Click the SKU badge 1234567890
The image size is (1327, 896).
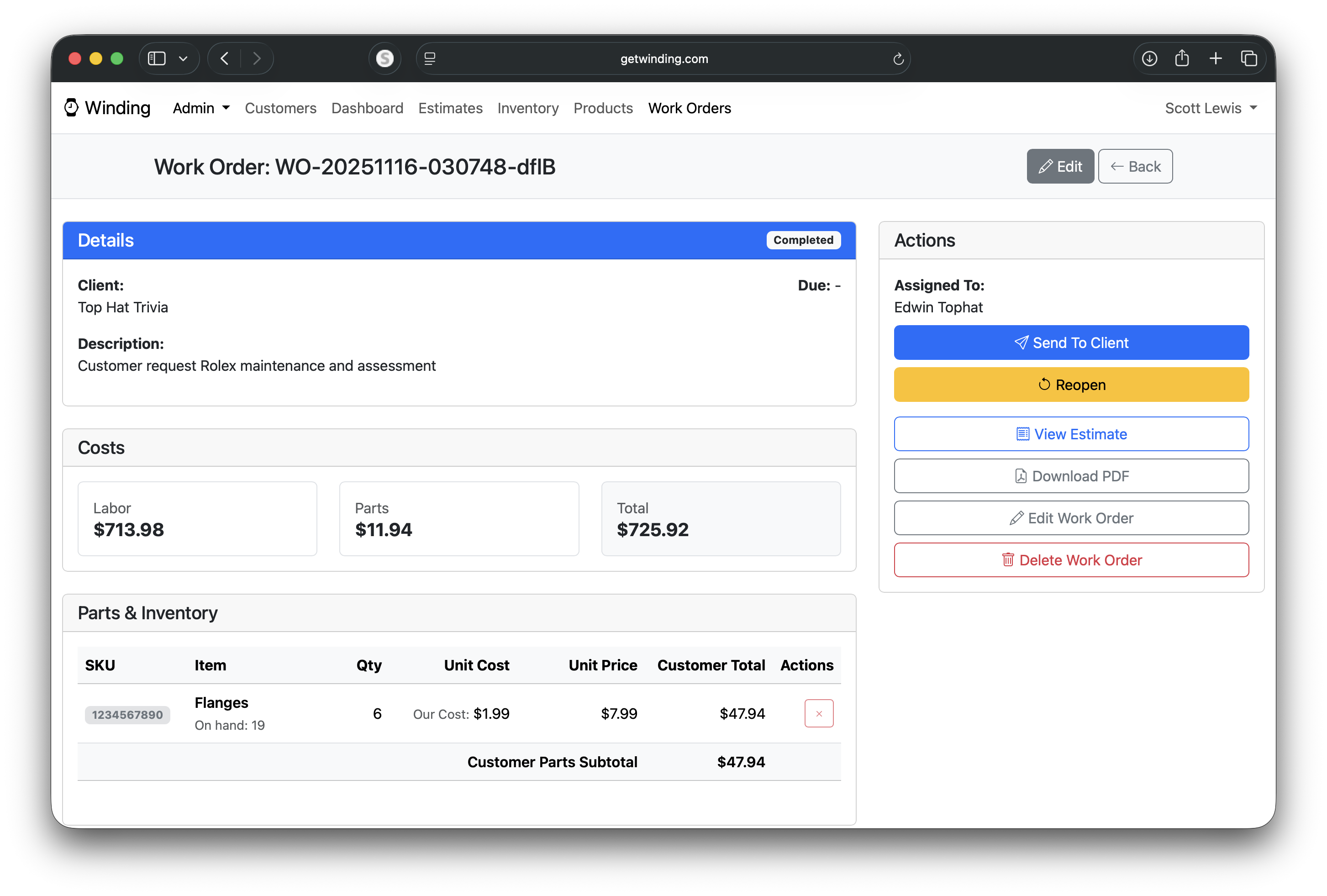tap(127, 714)
